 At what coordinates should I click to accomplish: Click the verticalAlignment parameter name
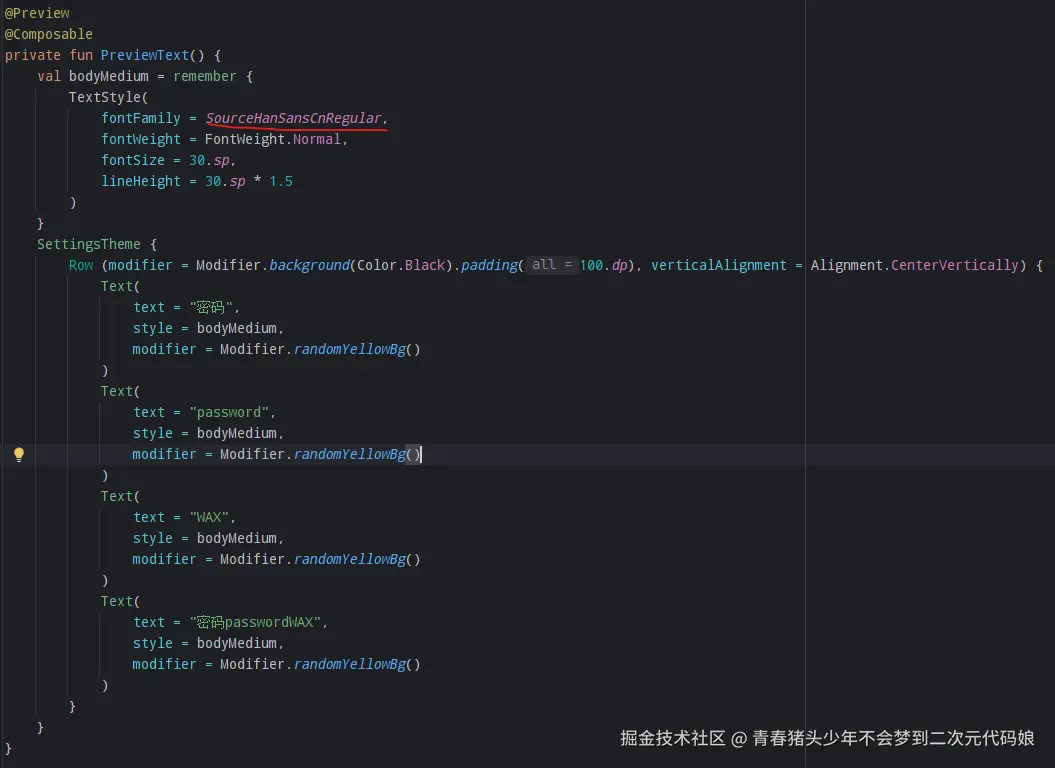(x=719, y=265)
